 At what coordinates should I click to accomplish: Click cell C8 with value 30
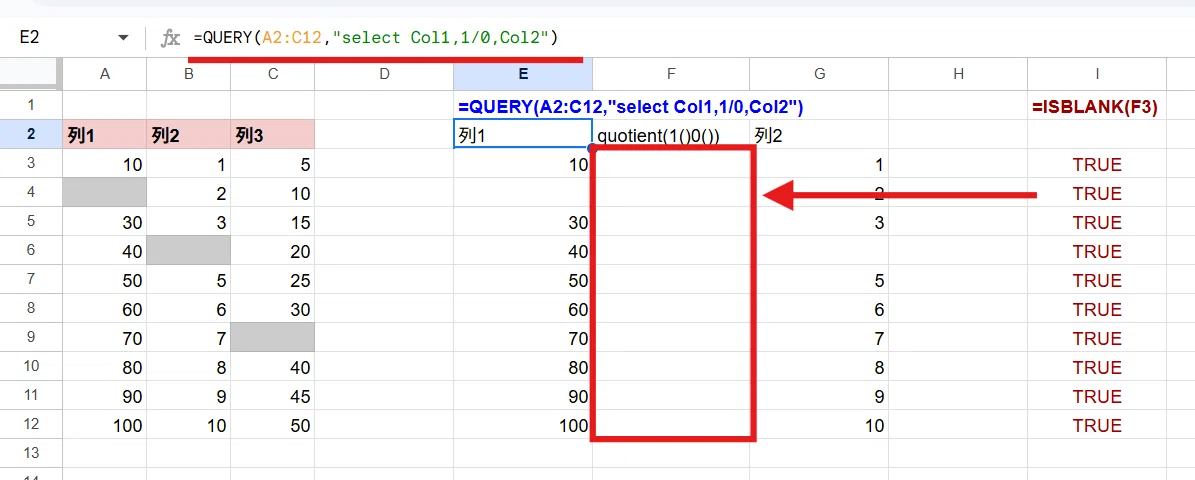(272, 309)
